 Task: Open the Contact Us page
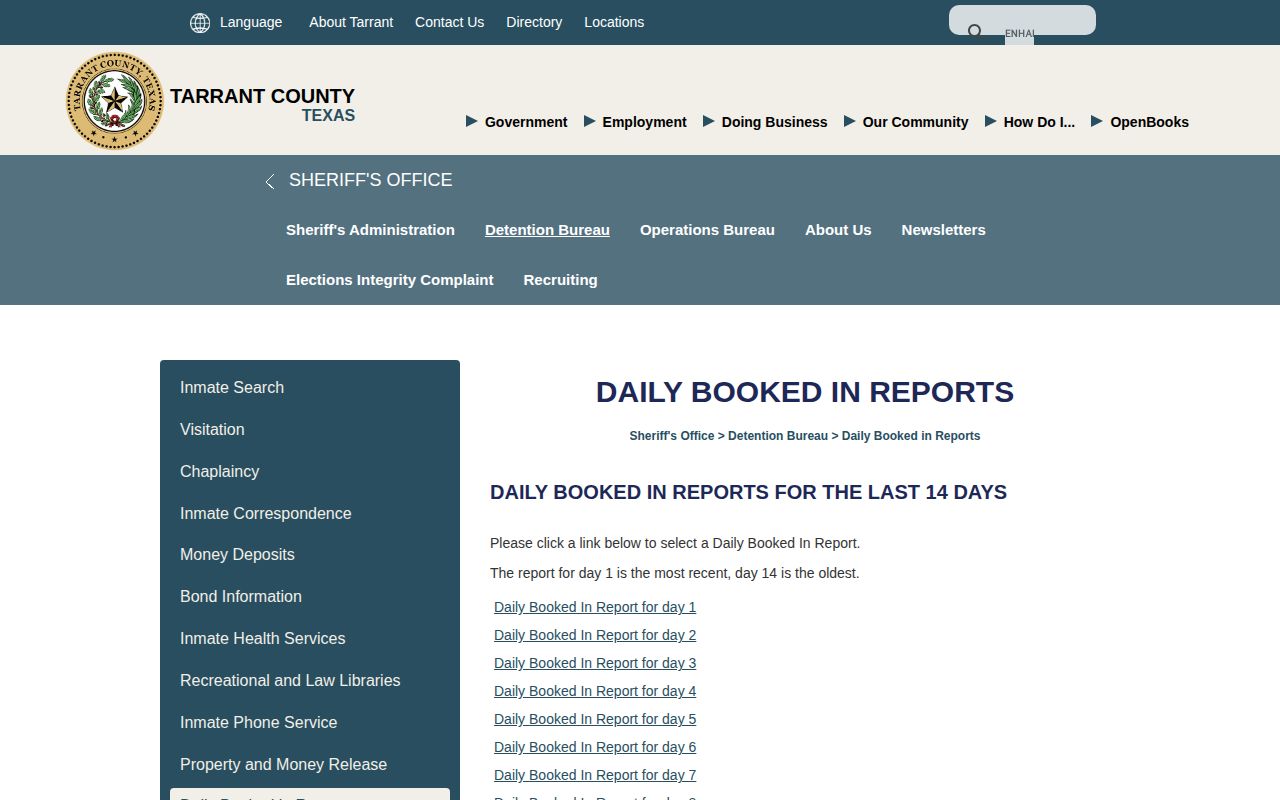point(449,22)
